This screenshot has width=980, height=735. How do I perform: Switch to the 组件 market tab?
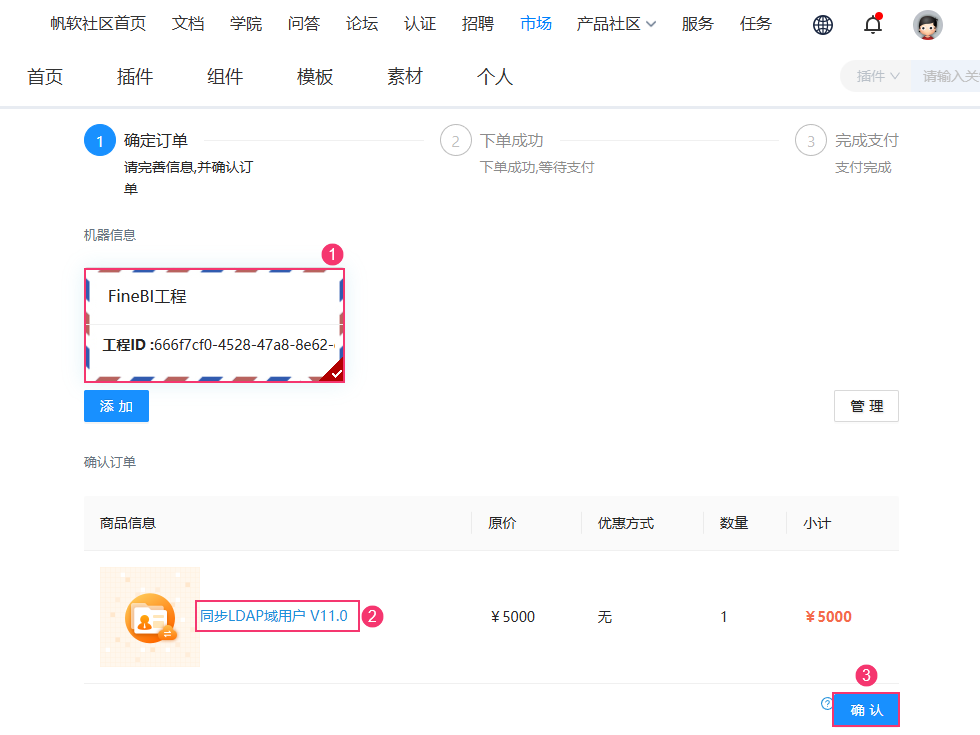[x=225, y=76]
